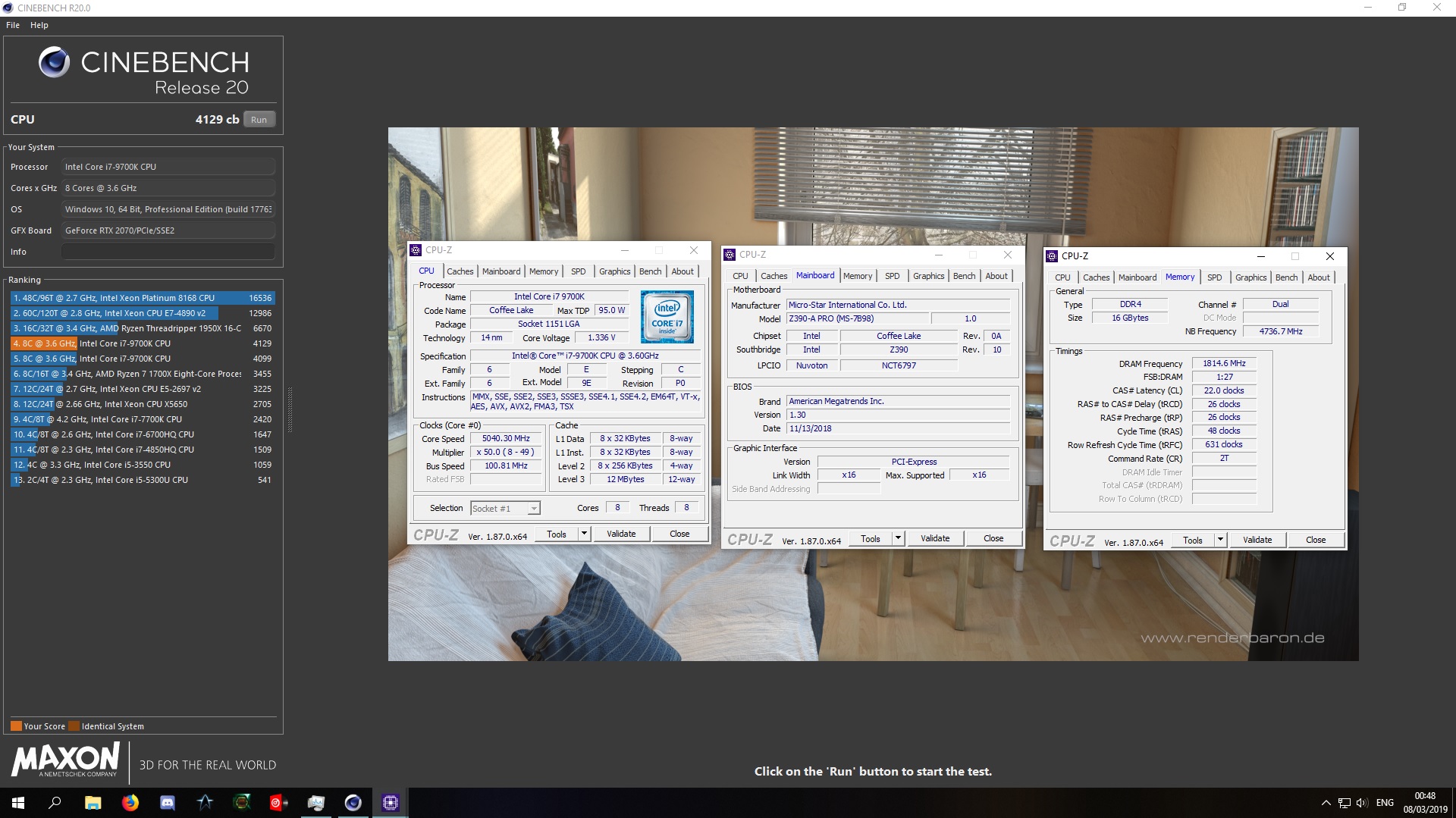The width and height of the screenshot is (1456, 818).
Task: Click Validate in first CPU-Z window
Action: pyautogui.click(x=621, y=534)
